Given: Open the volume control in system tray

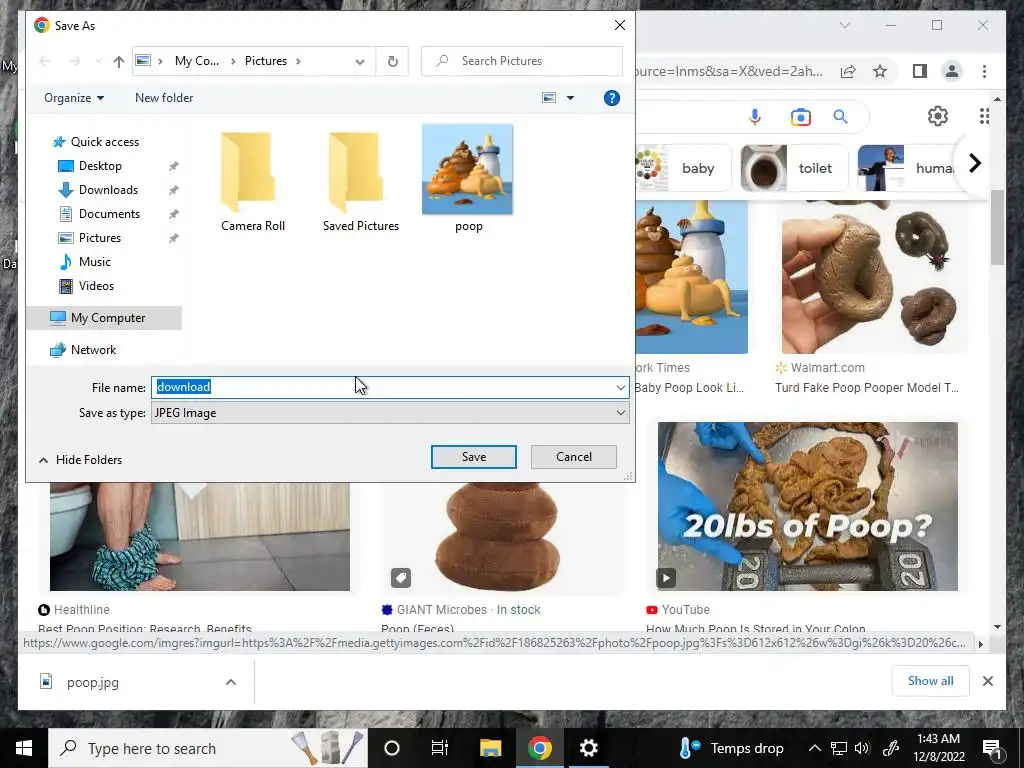Looking at the screenshot, I should click(x=862, y=748).
